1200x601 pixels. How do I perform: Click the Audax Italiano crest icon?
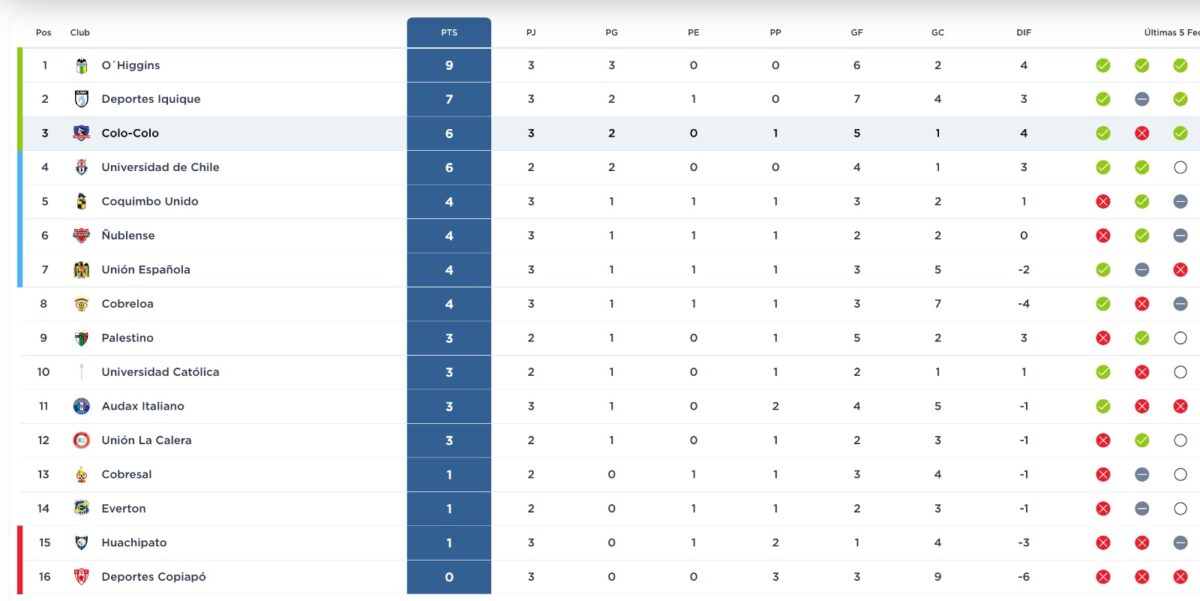[82, 406]
